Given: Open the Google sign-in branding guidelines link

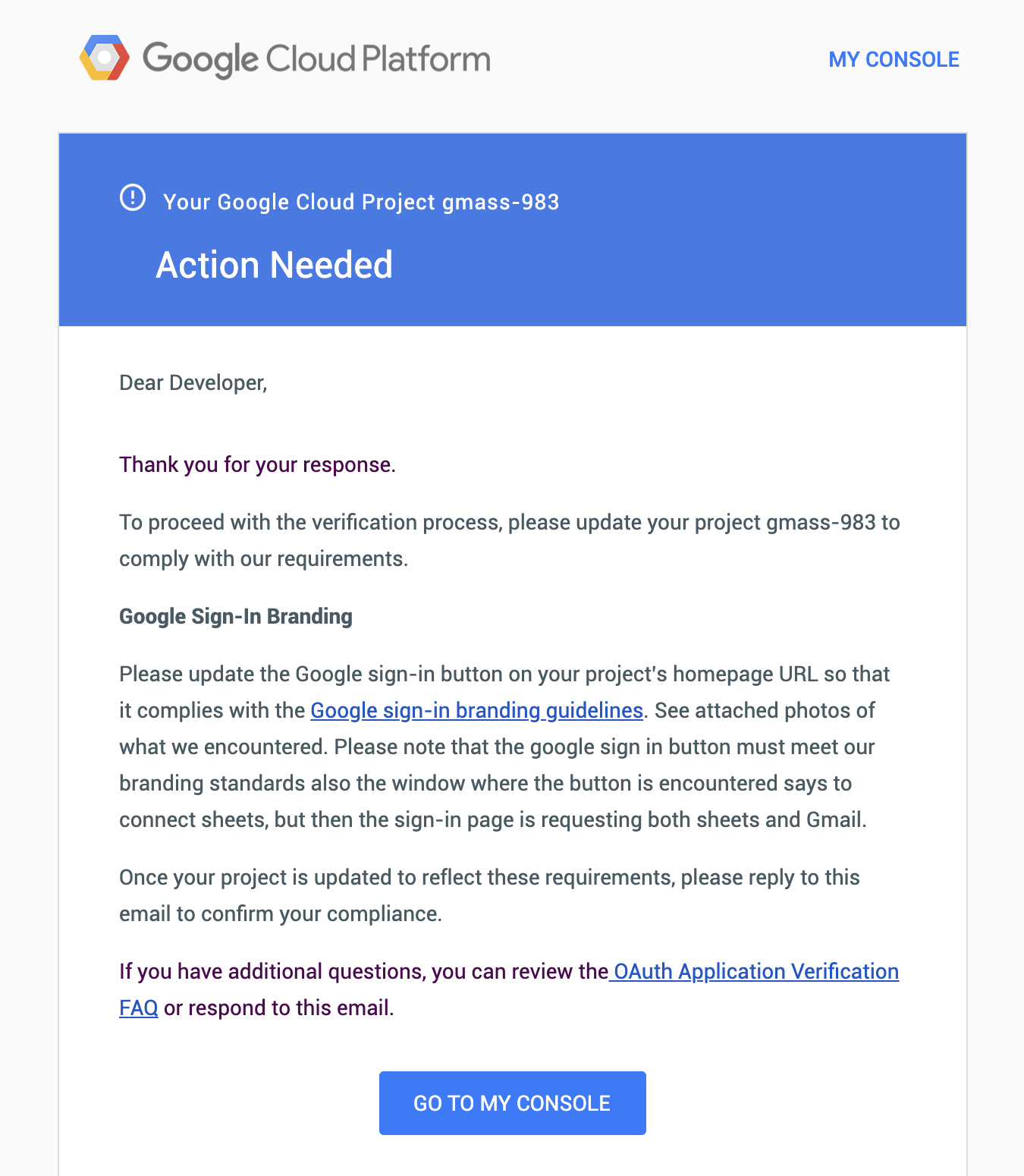Looking at the screenshot, I should tap(476, 710).
